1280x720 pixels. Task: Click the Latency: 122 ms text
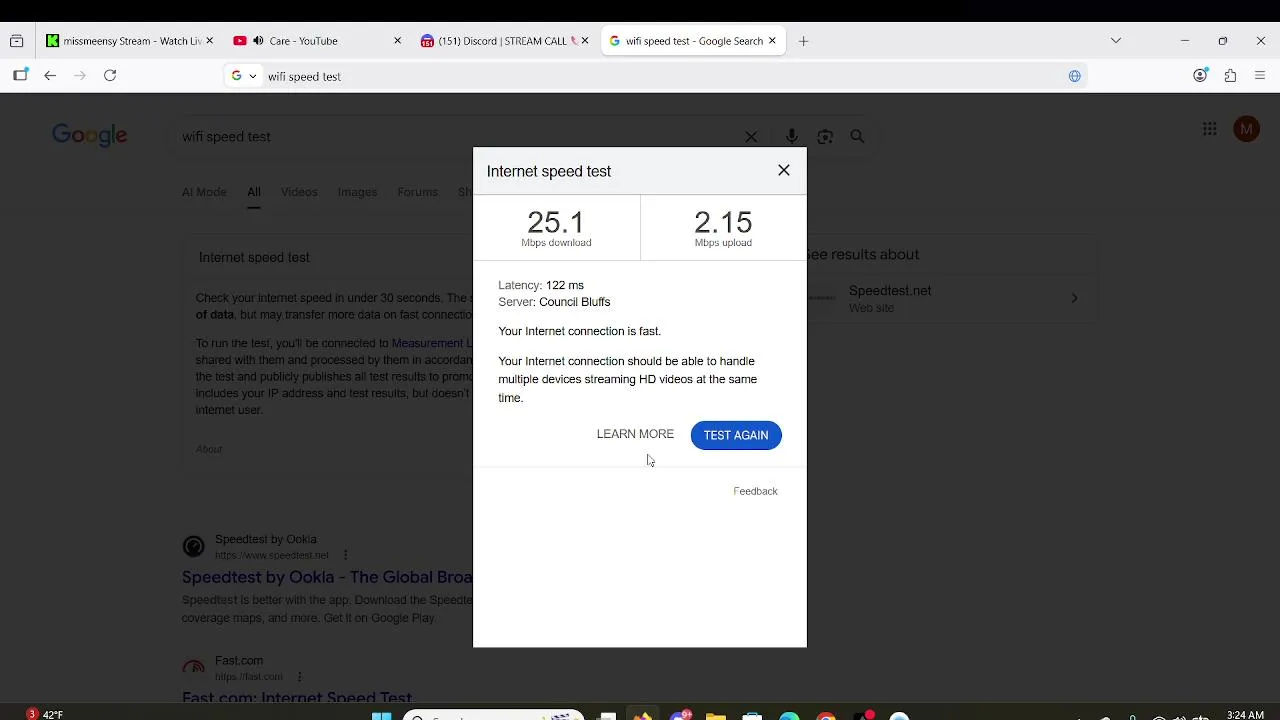[x=541, y=285]
